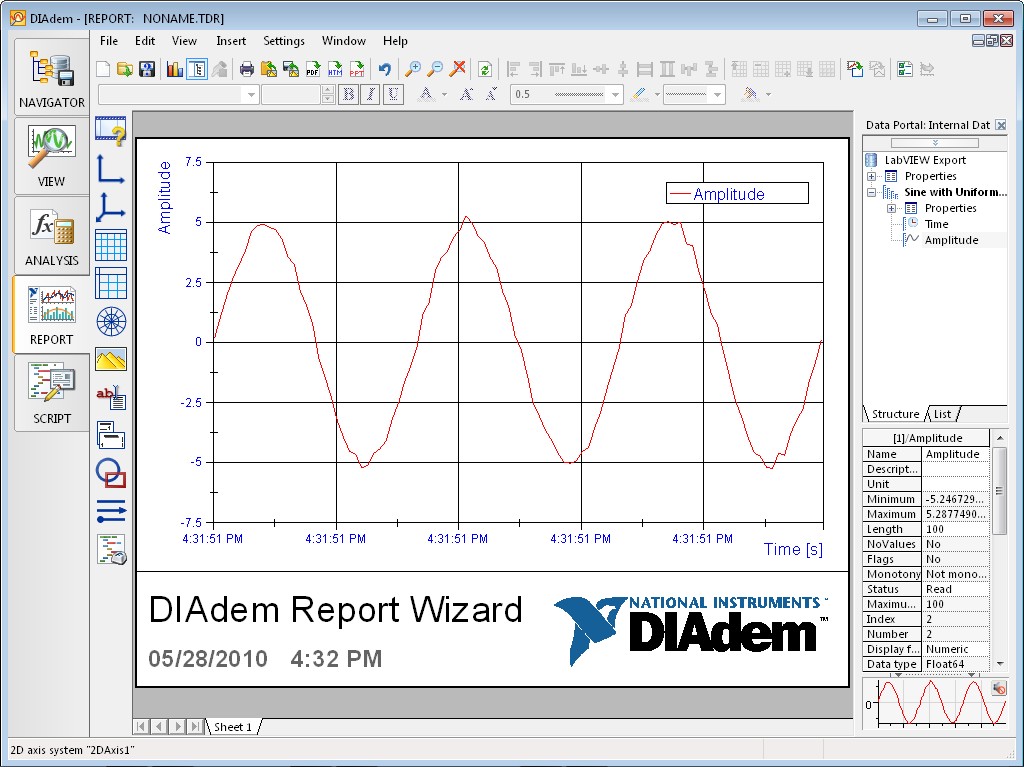
Task: Insert a text object
Action: (x=111, y=396)
